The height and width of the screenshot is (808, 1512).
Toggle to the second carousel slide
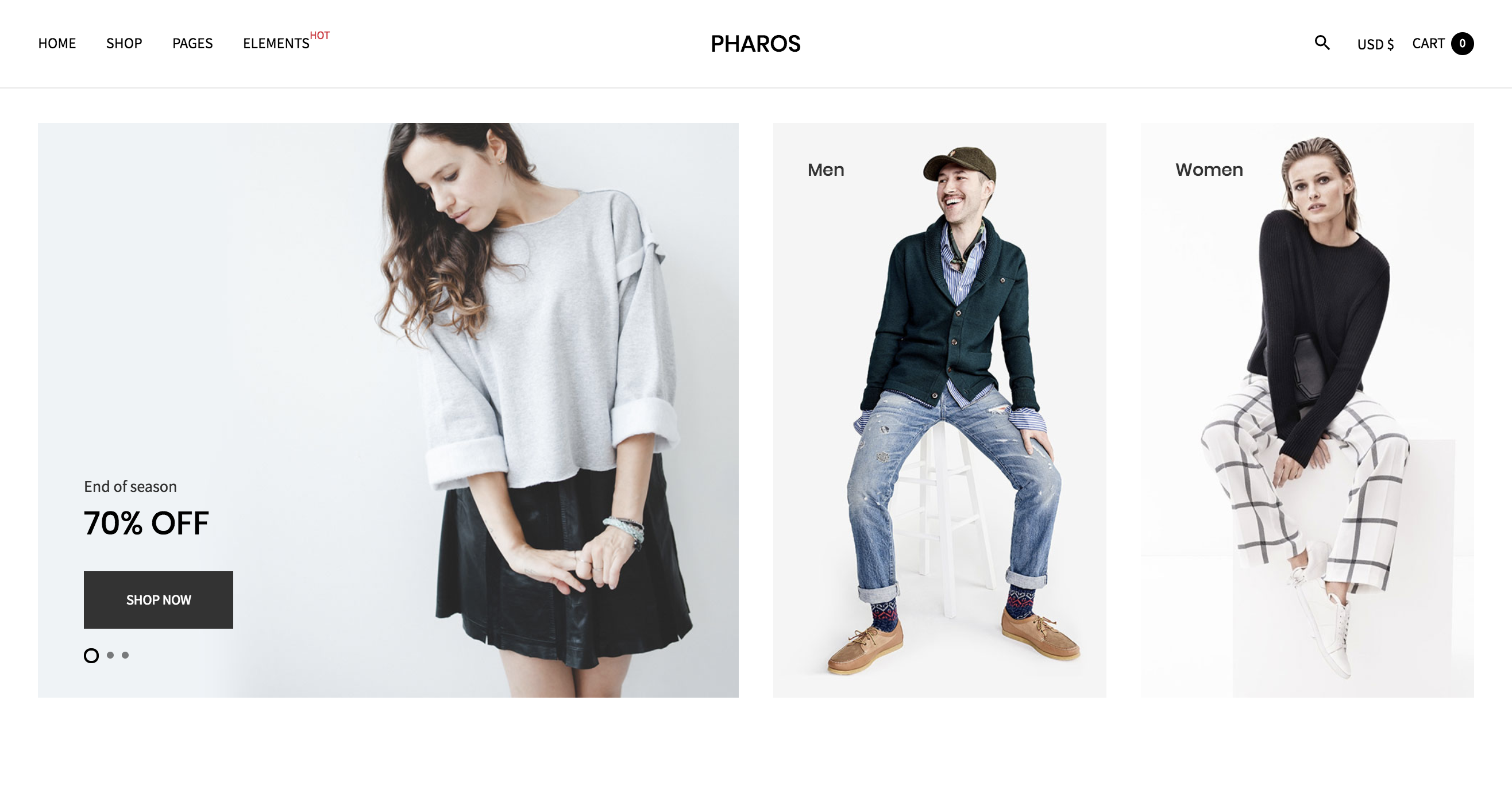(108, 656)
